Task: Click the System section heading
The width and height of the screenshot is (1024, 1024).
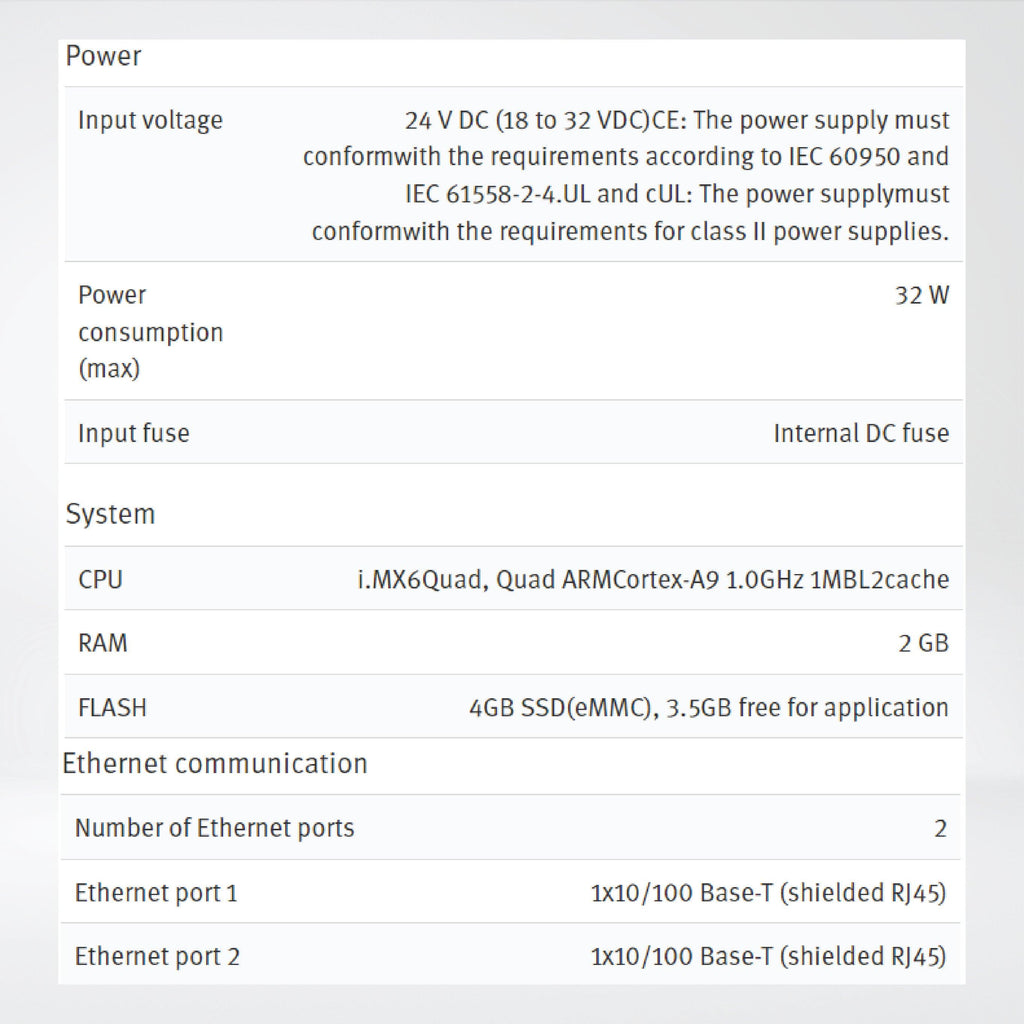Action: pos(110,514)
